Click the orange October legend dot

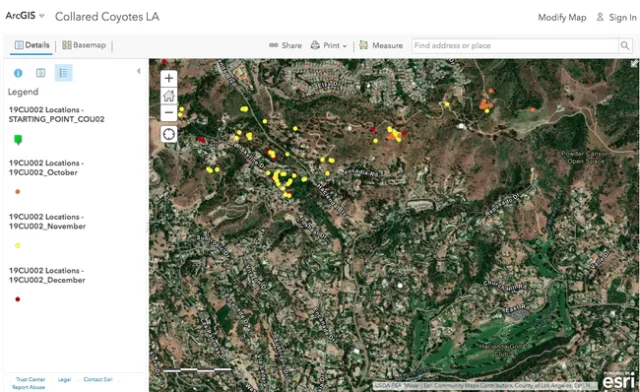coord(18,192)
